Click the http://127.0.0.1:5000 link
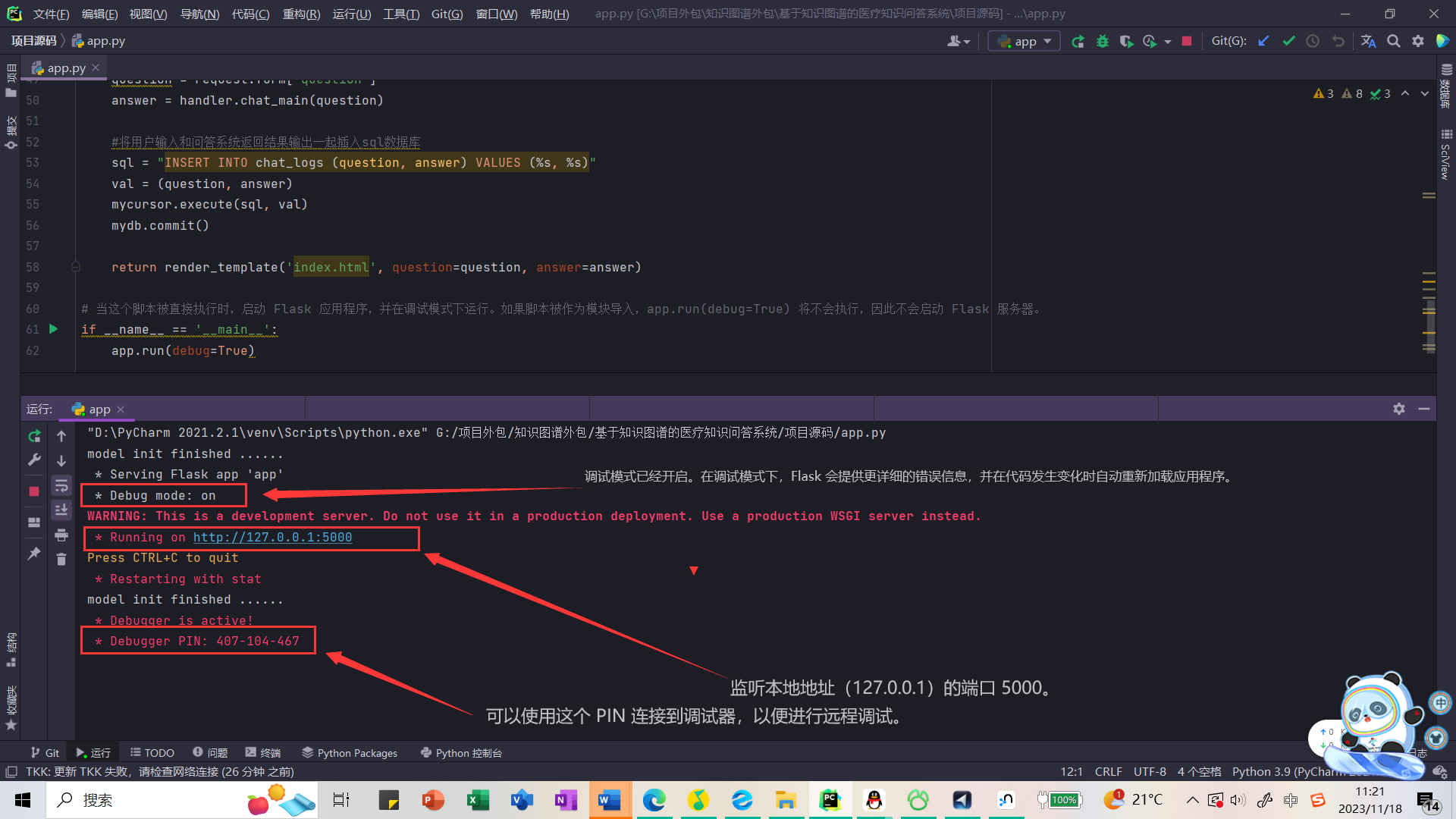The image size is (1456, 819). pyautogui.click(x=272, y=537)
